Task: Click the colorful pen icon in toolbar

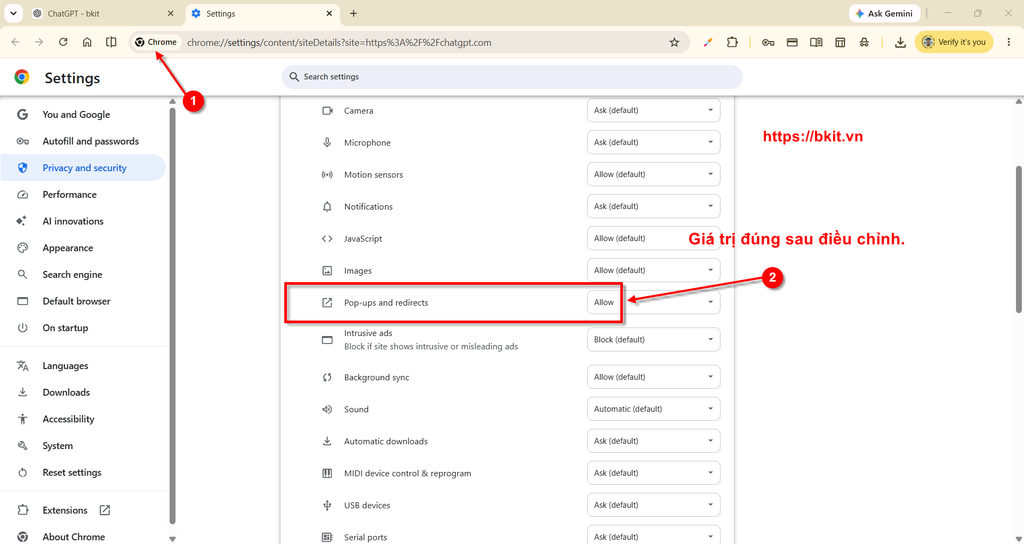Action: click(707, 42)
